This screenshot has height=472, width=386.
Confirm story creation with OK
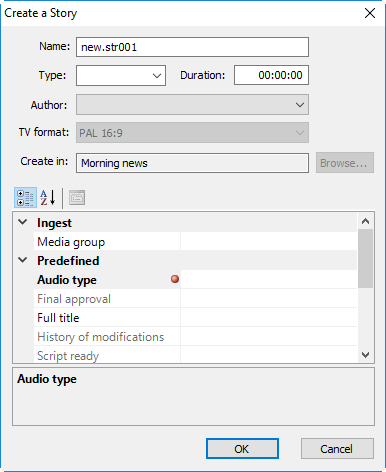(x=242, y=449)
